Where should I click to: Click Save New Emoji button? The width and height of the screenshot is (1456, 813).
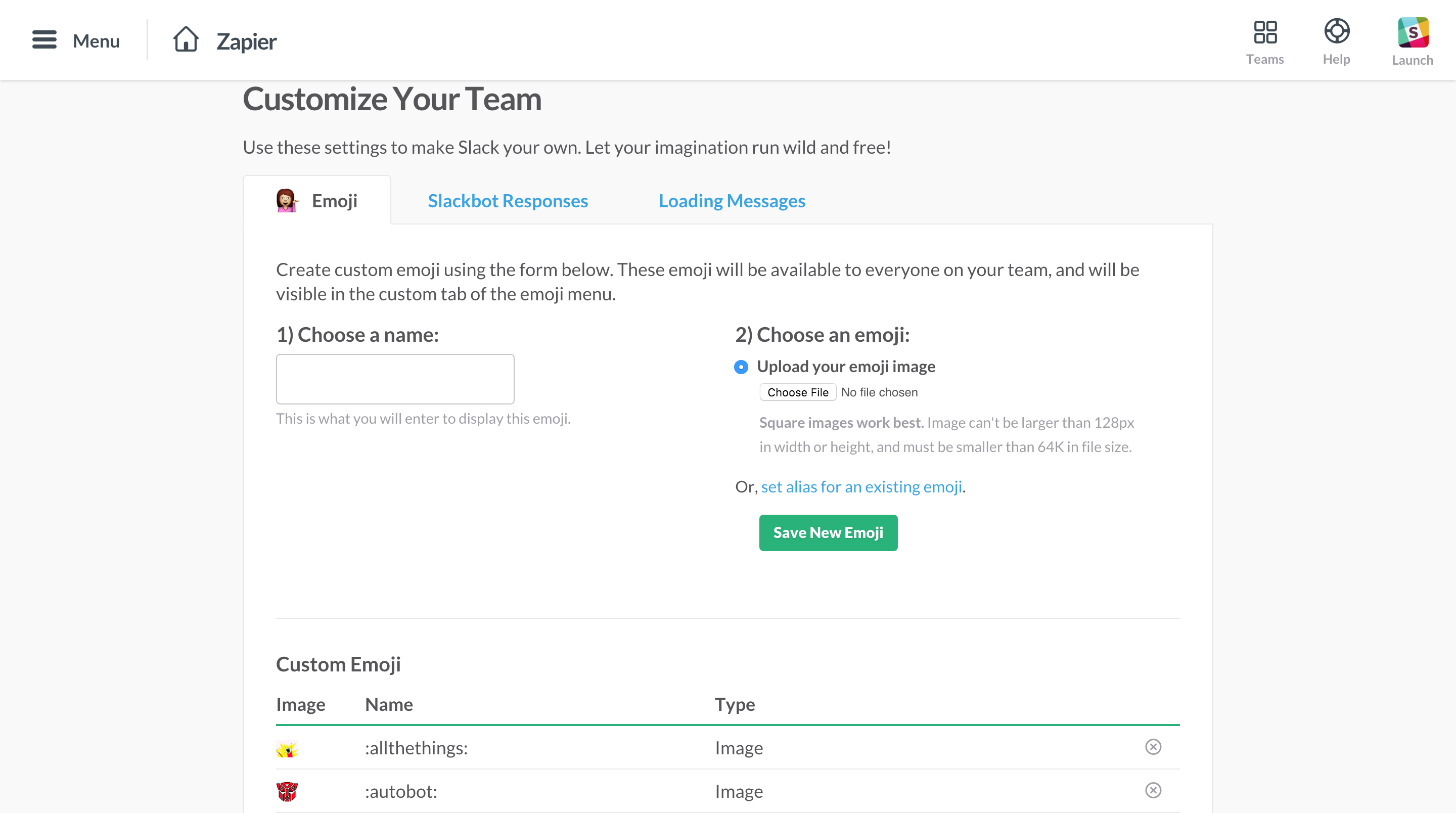828,532
